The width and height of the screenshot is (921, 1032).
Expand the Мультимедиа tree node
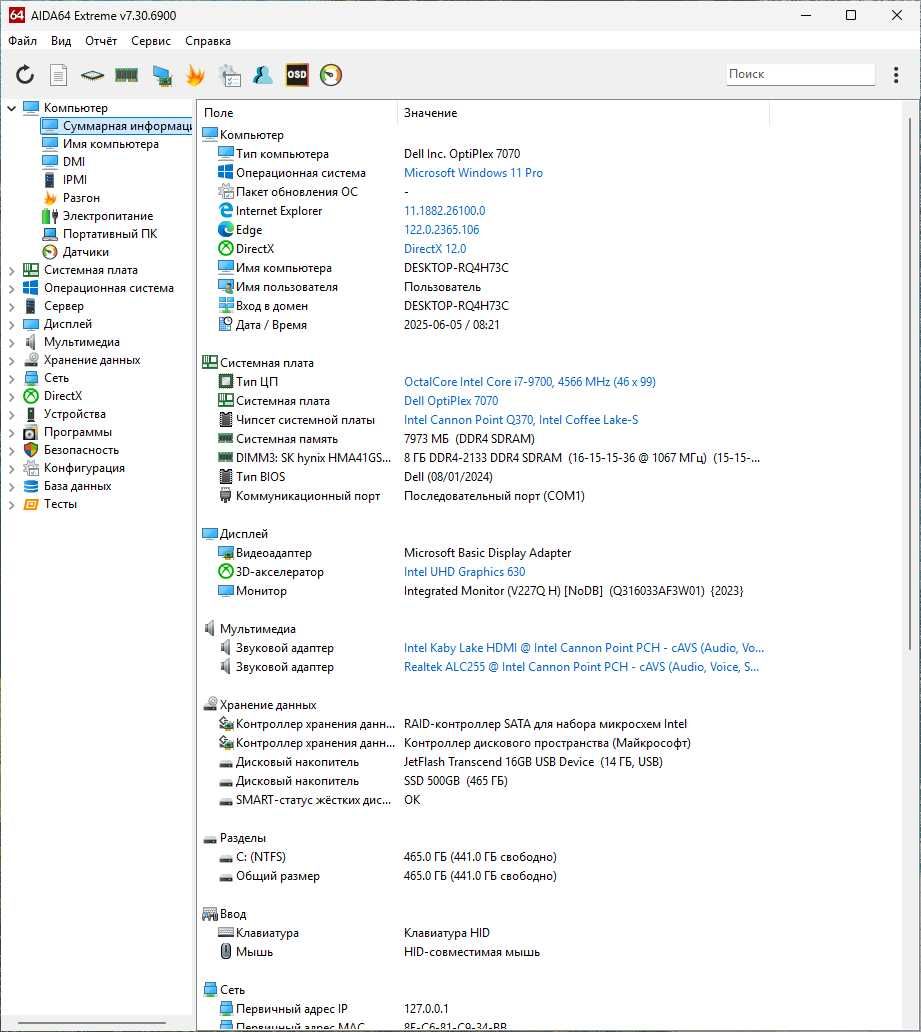pyautogui.click(x=11, y=342)
